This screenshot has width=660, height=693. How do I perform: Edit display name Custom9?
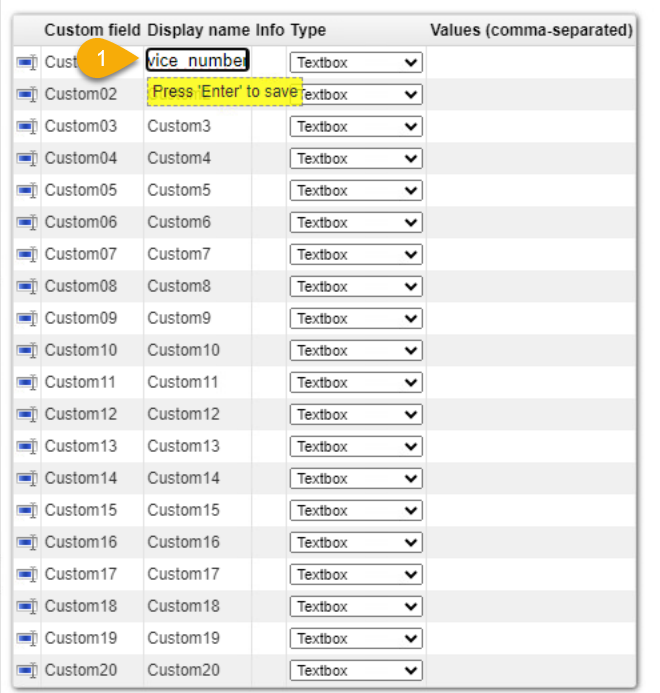click(179, 318)
